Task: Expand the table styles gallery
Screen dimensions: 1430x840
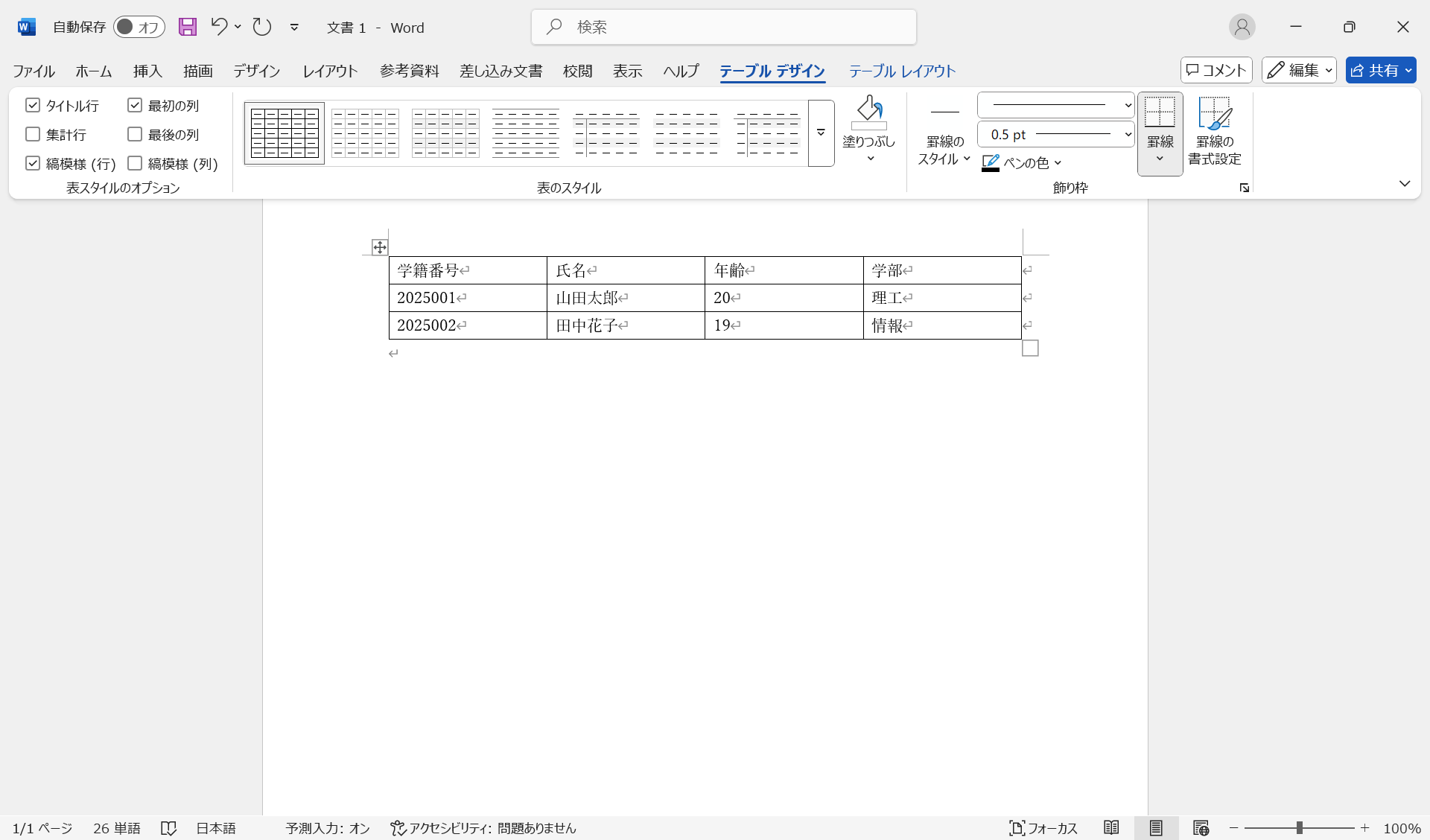Action: click(820, 133)
